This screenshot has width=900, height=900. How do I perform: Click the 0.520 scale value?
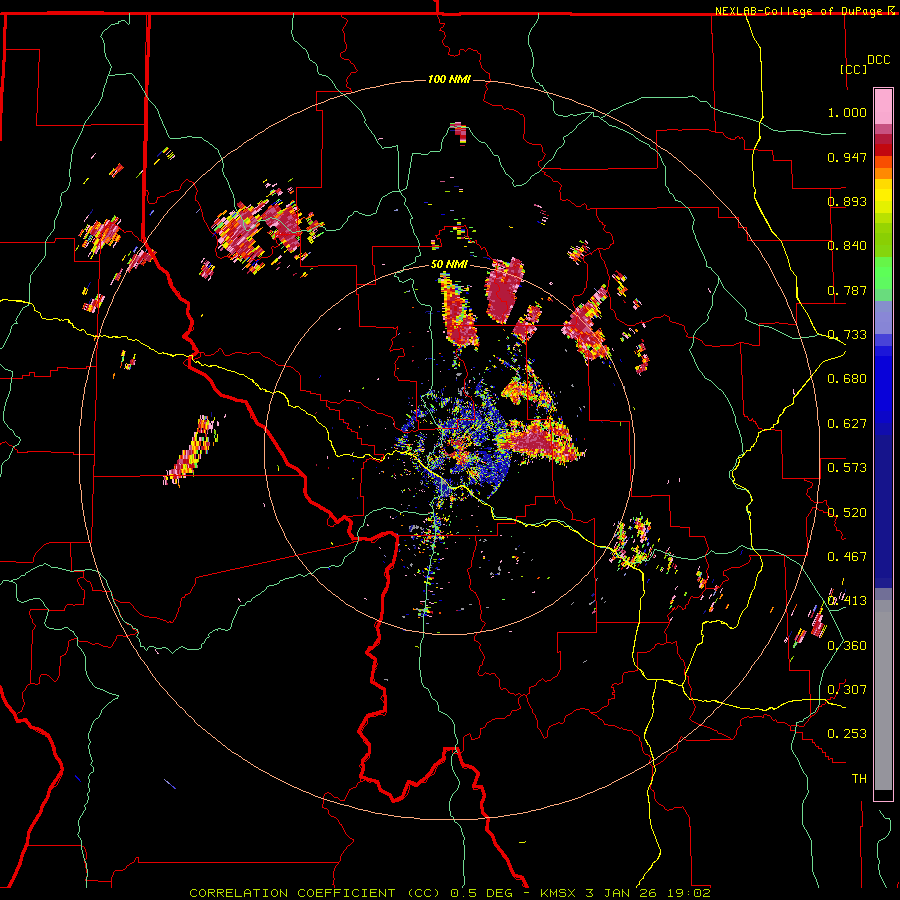[x=847, y=513]
